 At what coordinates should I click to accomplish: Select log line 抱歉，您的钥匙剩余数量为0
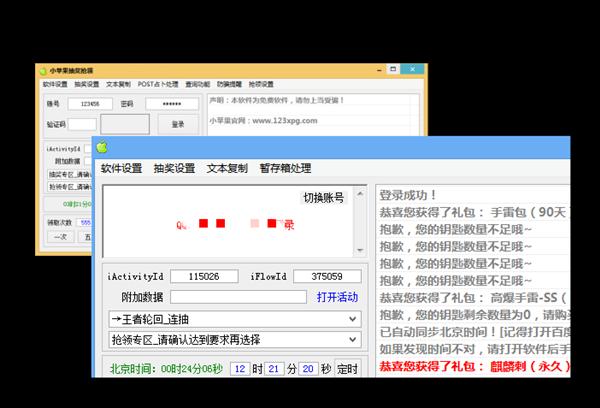474,315
